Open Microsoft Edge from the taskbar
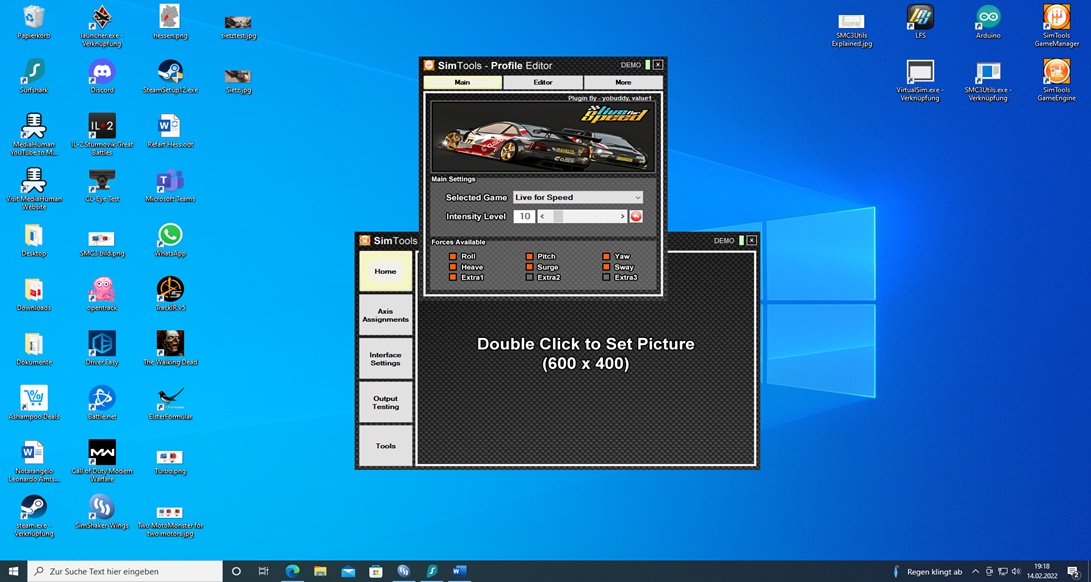Image resolution: width=1091 pixels, height=582 pixels. (x=292, y=571)
